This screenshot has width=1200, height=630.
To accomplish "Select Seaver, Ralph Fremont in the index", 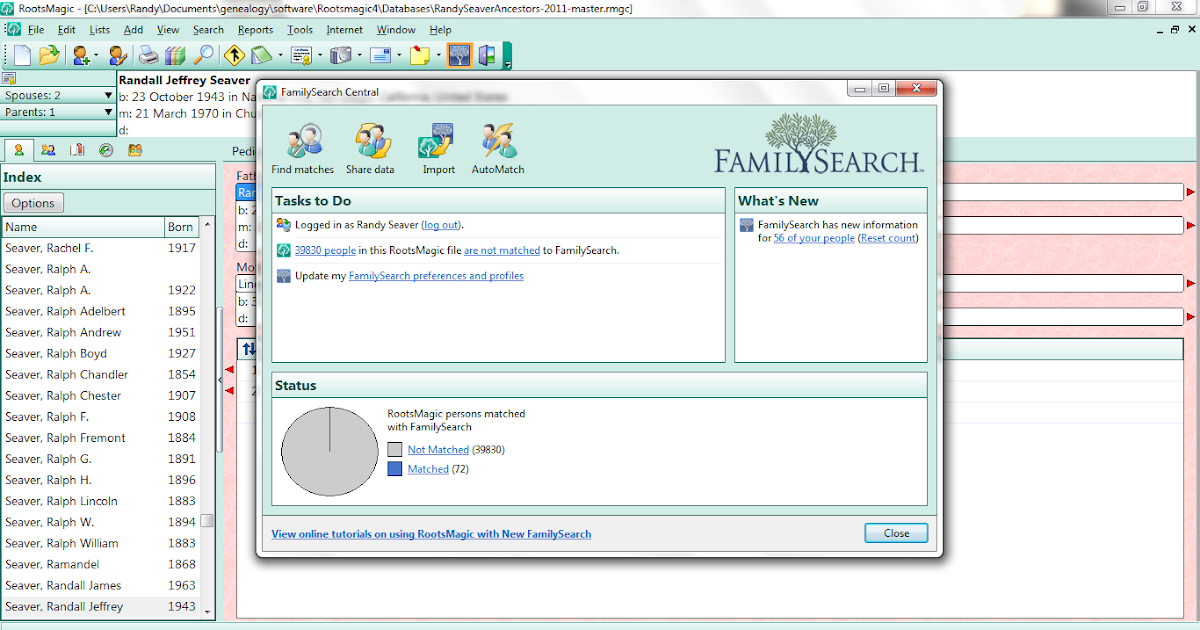I will (x=100, y=438).
